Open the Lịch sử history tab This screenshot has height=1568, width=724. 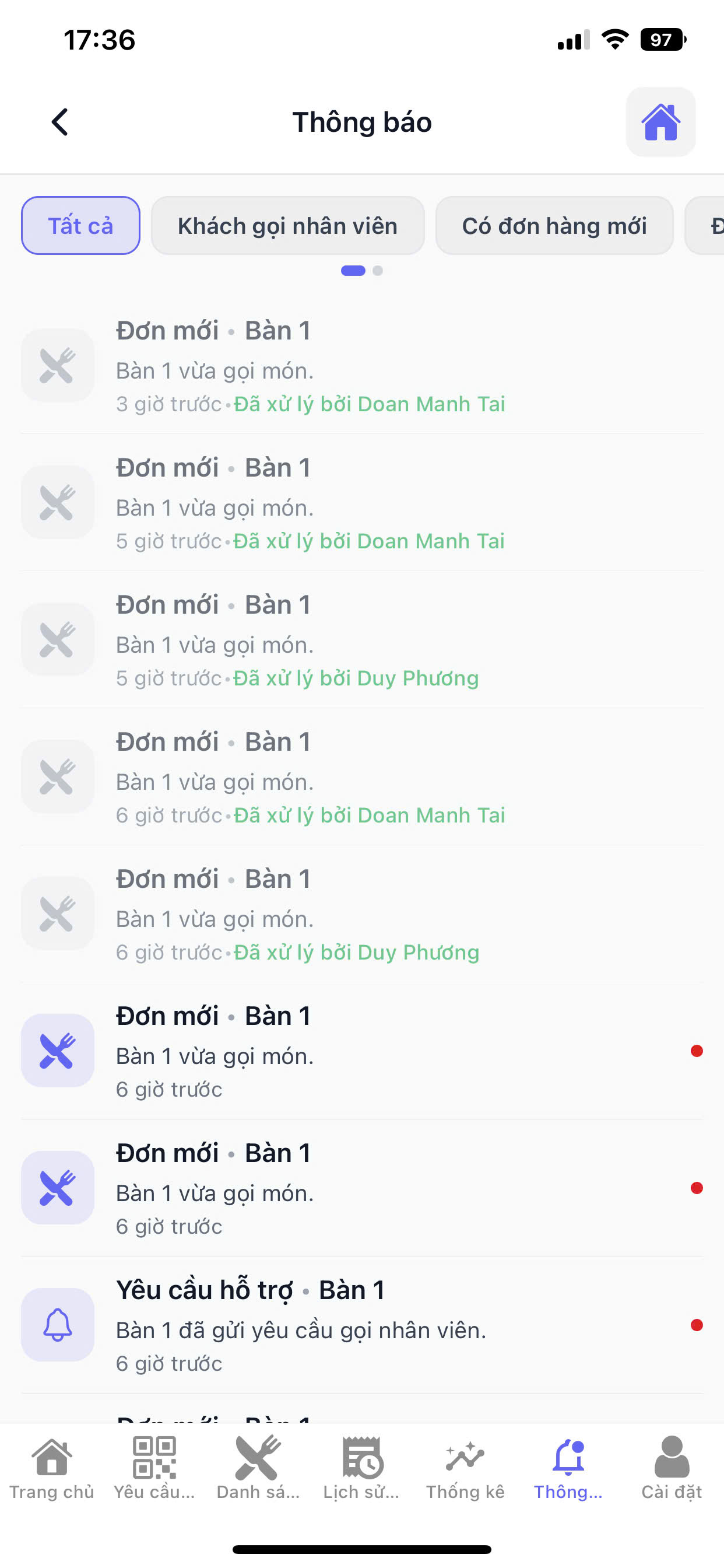[x=361, y=1468]
